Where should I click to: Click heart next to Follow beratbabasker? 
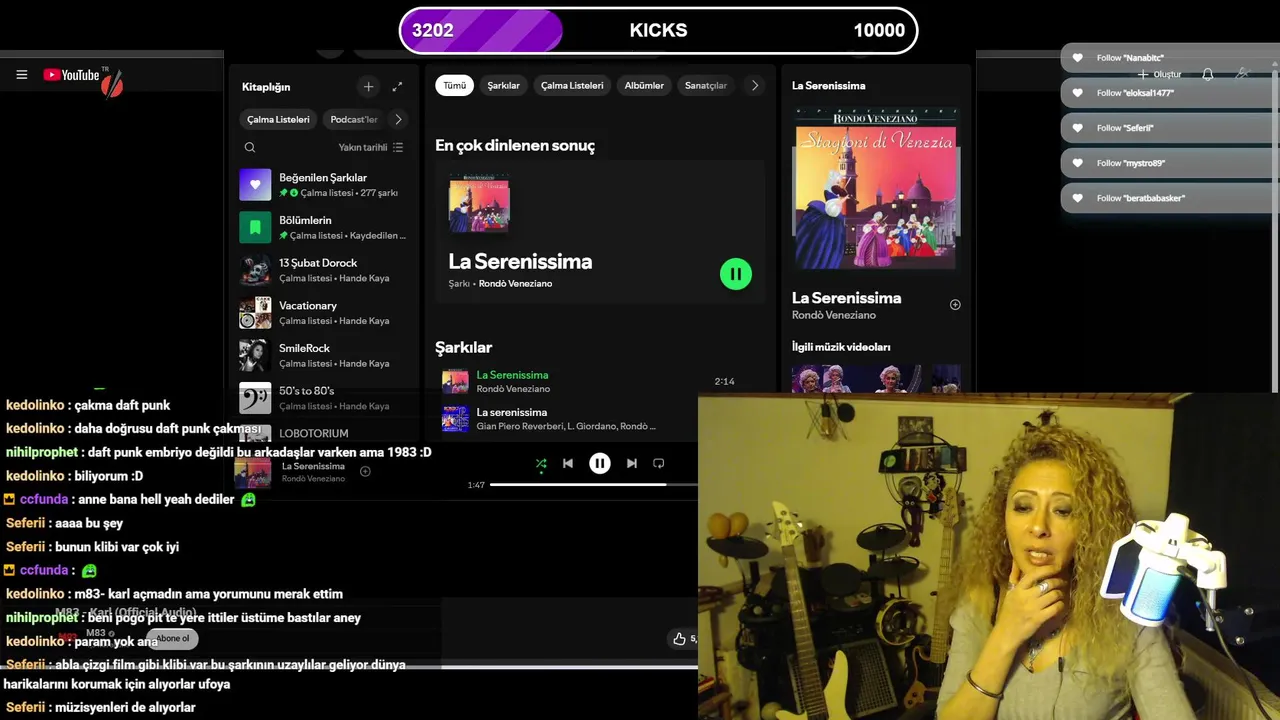tap(1078, 198)
